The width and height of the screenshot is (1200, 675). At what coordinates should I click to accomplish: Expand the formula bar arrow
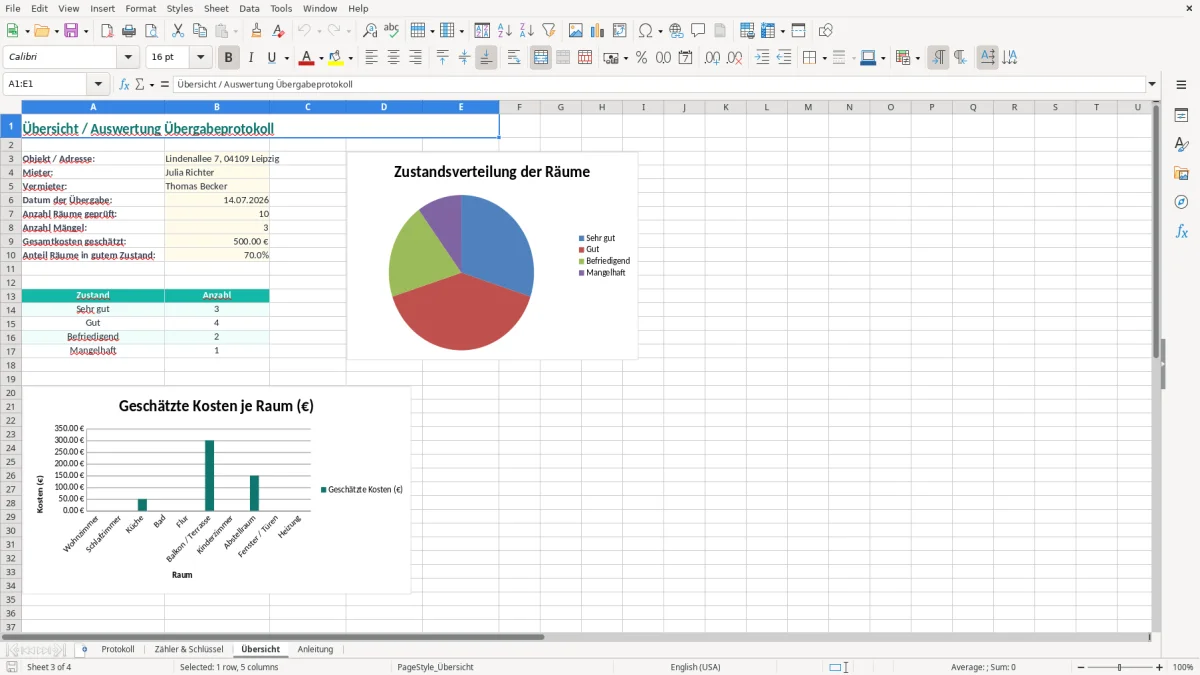tap(1152, 84)
